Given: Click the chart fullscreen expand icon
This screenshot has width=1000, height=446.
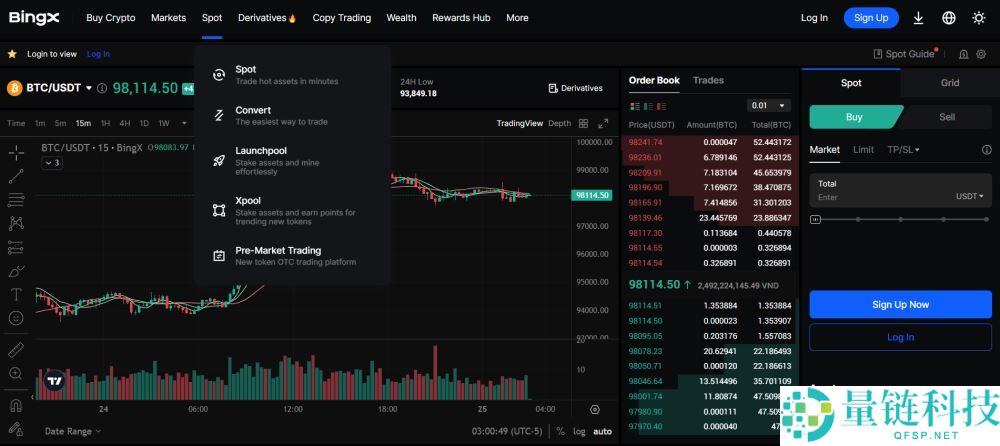Looking at the screenshot, I should click(603, 123).
